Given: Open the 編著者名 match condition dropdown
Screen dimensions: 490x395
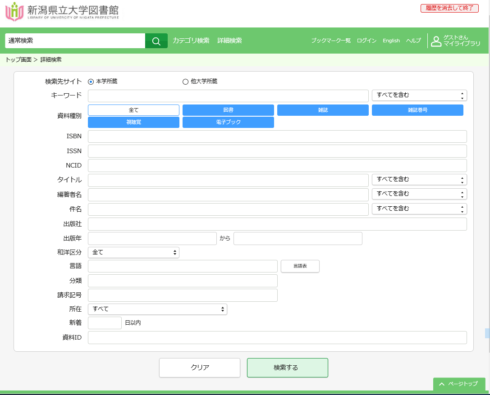Looking at the screenshot, I should 419,194.
